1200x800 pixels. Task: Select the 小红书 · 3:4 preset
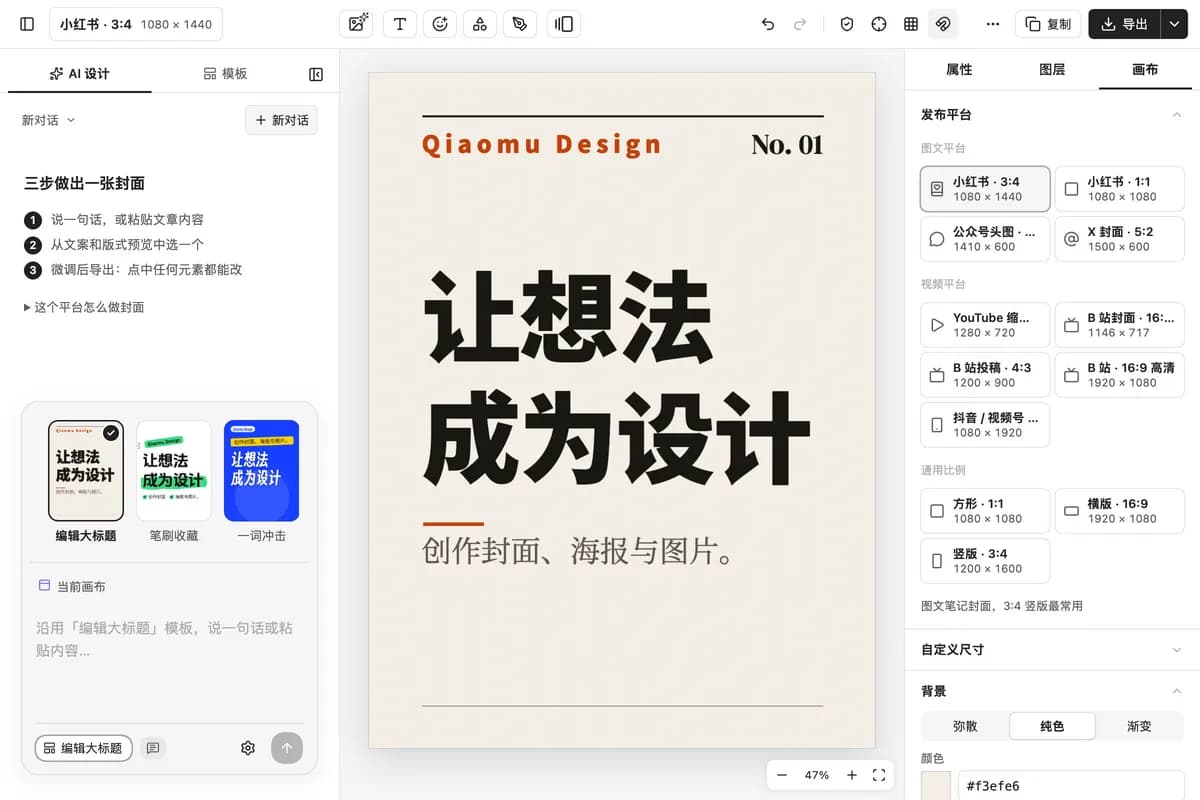click(985, 189)
